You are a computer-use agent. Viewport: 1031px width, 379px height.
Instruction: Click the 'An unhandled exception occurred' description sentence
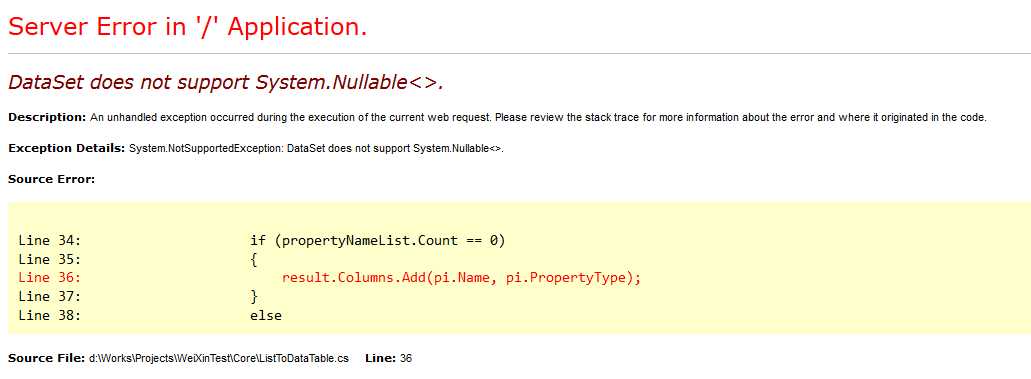539,118
